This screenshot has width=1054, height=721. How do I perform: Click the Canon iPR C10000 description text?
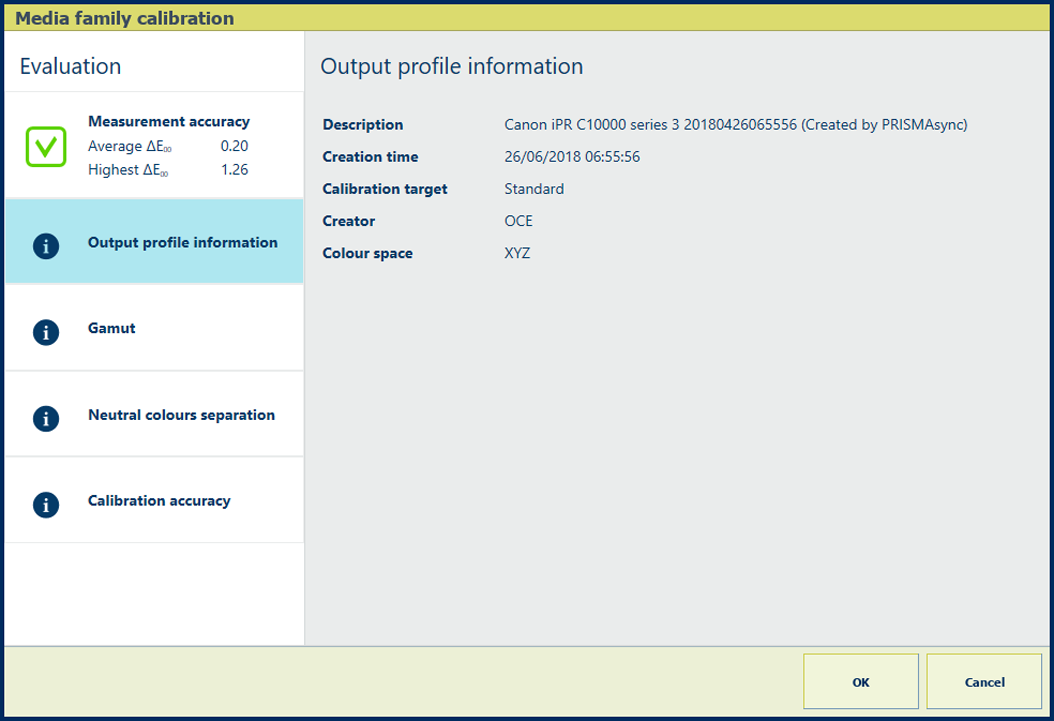(x=735, y=125)
